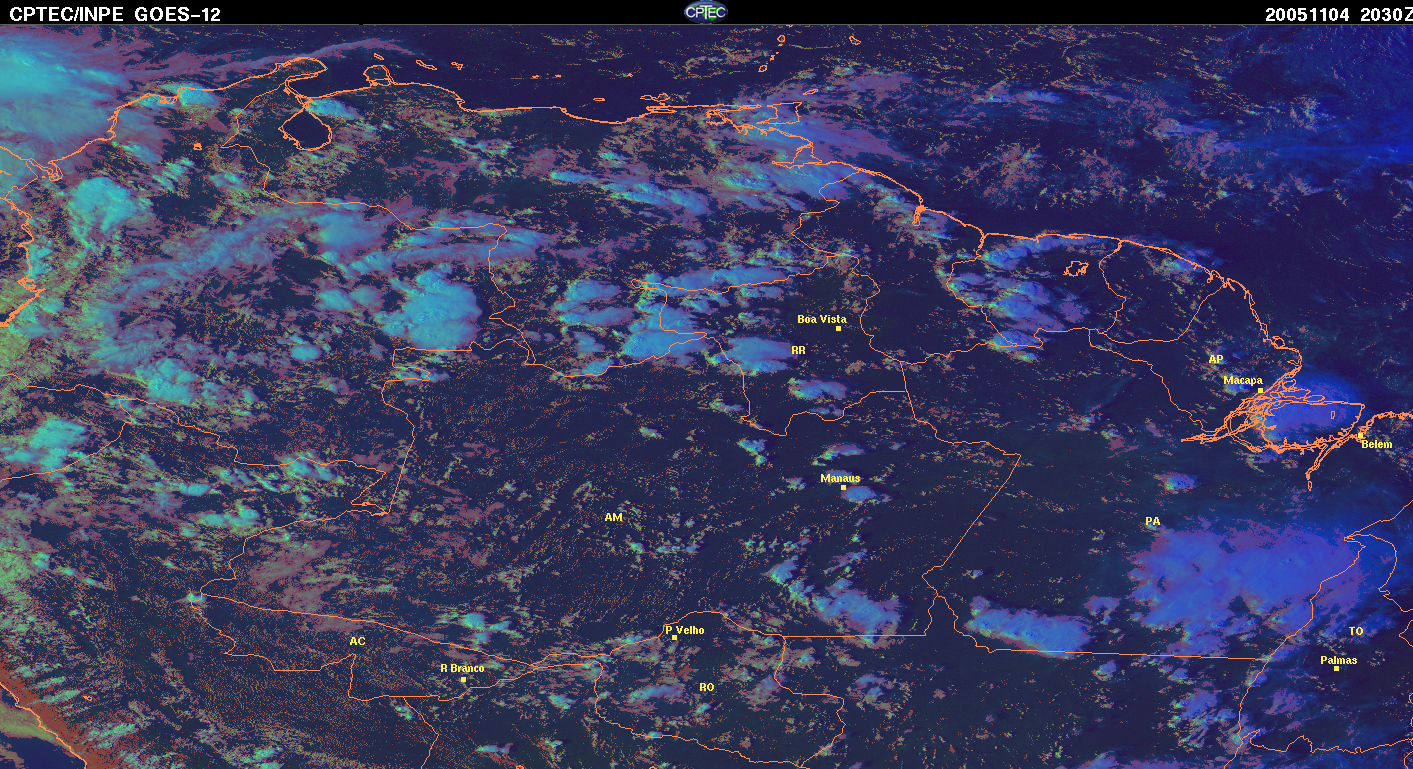Screen dimensions: 1413x769
Task: Click the AP state label
Action: (1215, 359)
